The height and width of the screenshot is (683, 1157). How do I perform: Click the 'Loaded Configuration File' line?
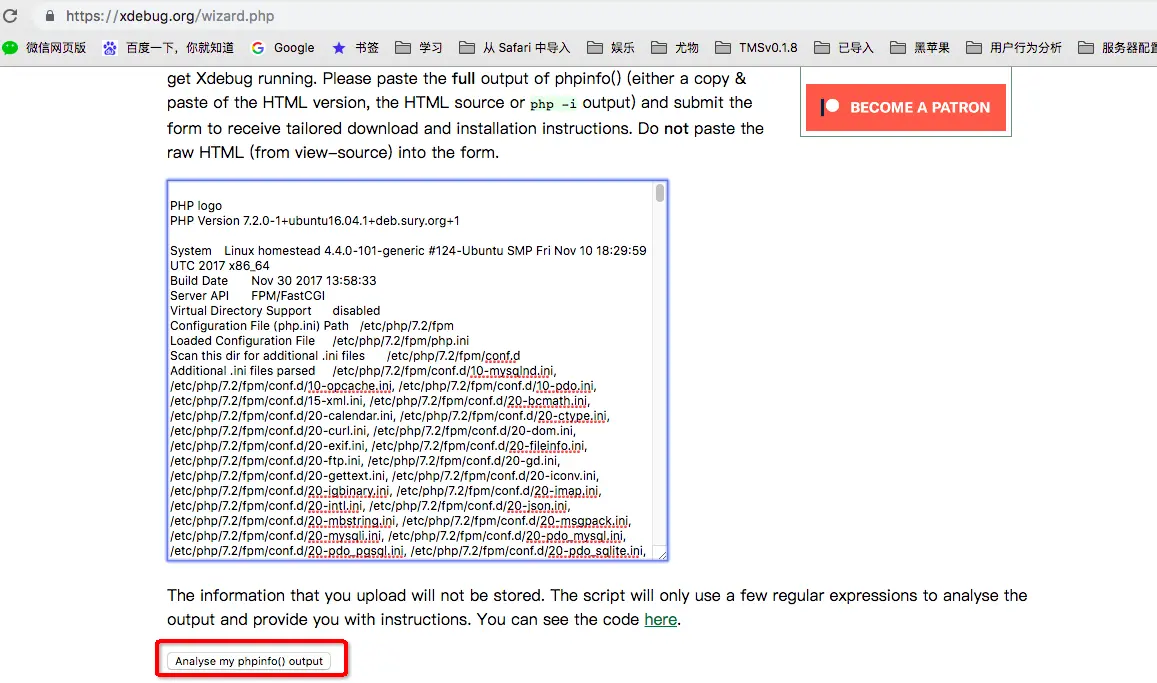320,341
